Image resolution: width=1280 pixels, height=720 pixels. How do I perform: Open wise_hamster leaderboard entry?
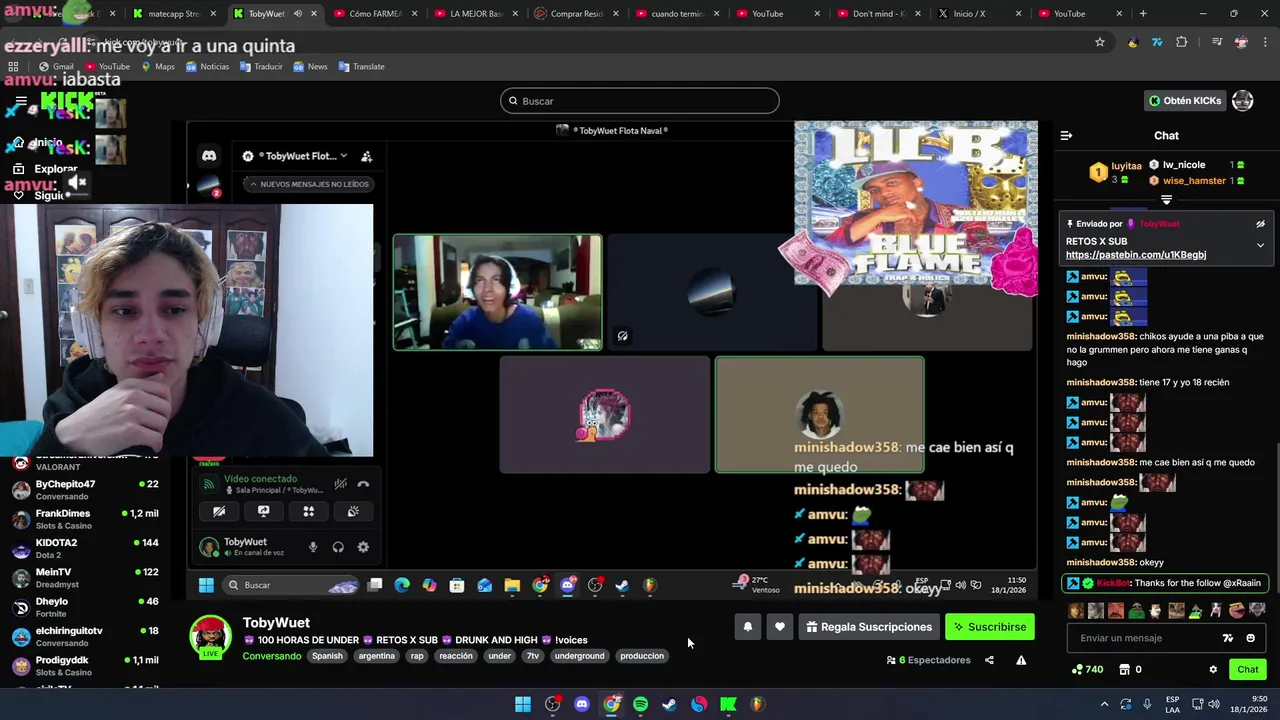pos(1196,181)
